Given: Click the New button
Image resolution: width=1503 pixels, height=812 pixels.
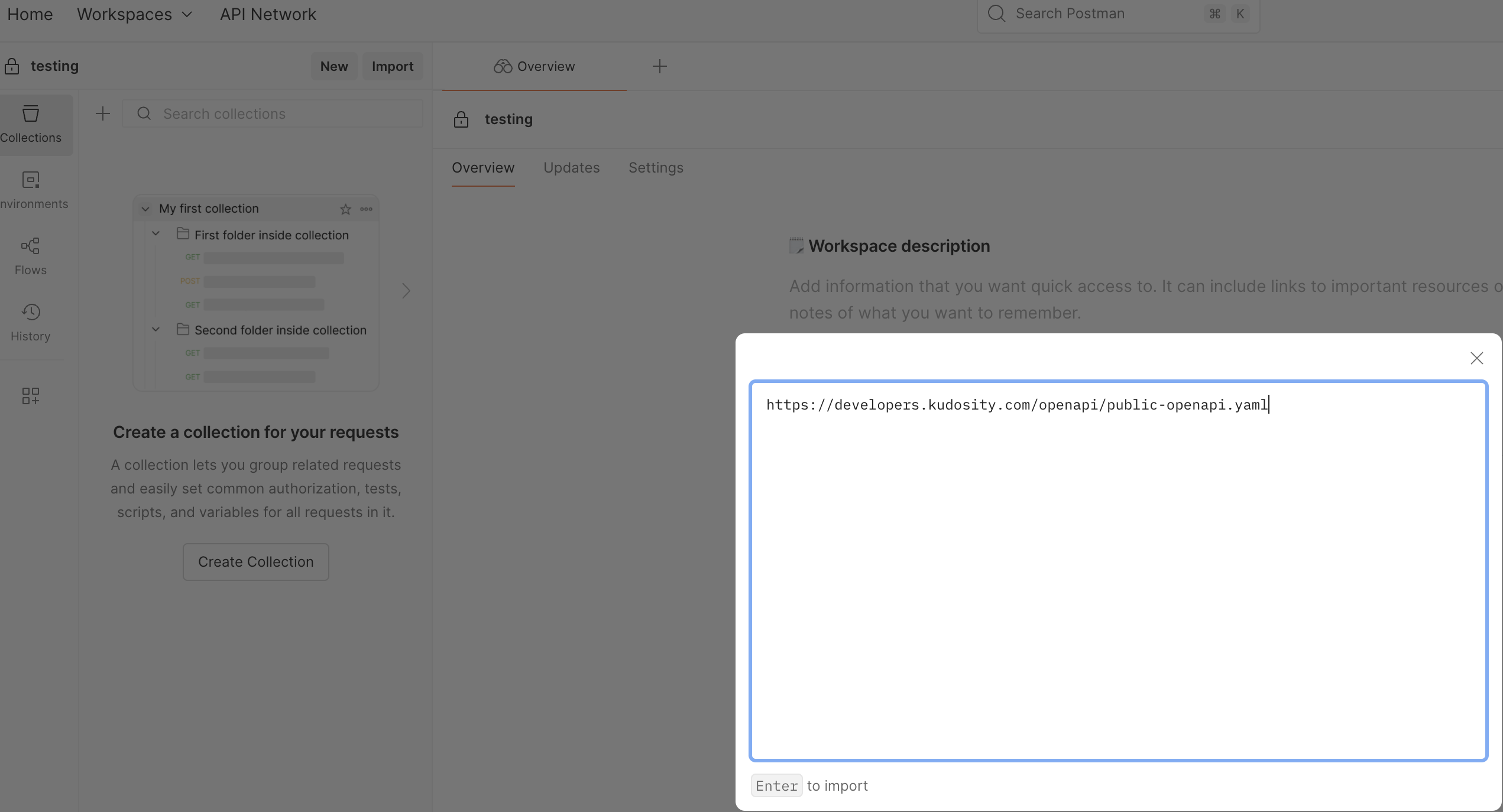Looking at the screenshot, I should pyautogui.click(x=334, y=66).
